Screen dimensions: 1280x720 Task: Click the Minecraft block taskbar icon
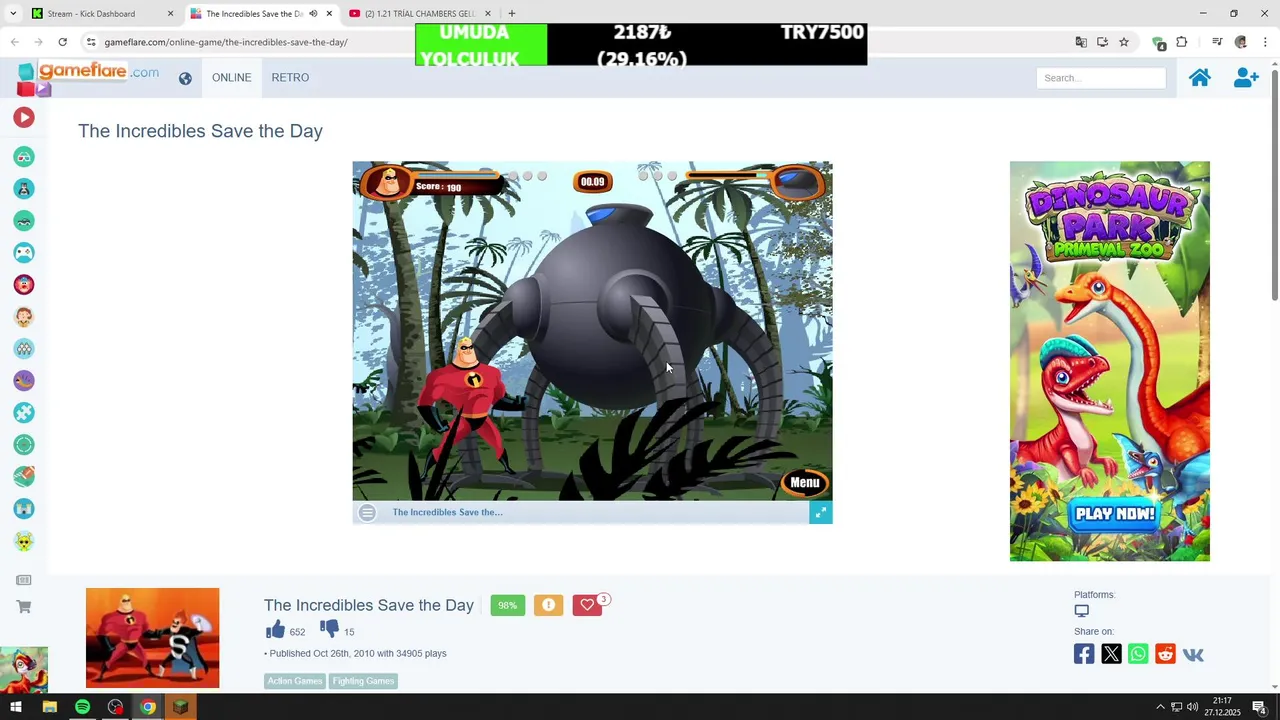pyautogui.click(x=180, y=707)
